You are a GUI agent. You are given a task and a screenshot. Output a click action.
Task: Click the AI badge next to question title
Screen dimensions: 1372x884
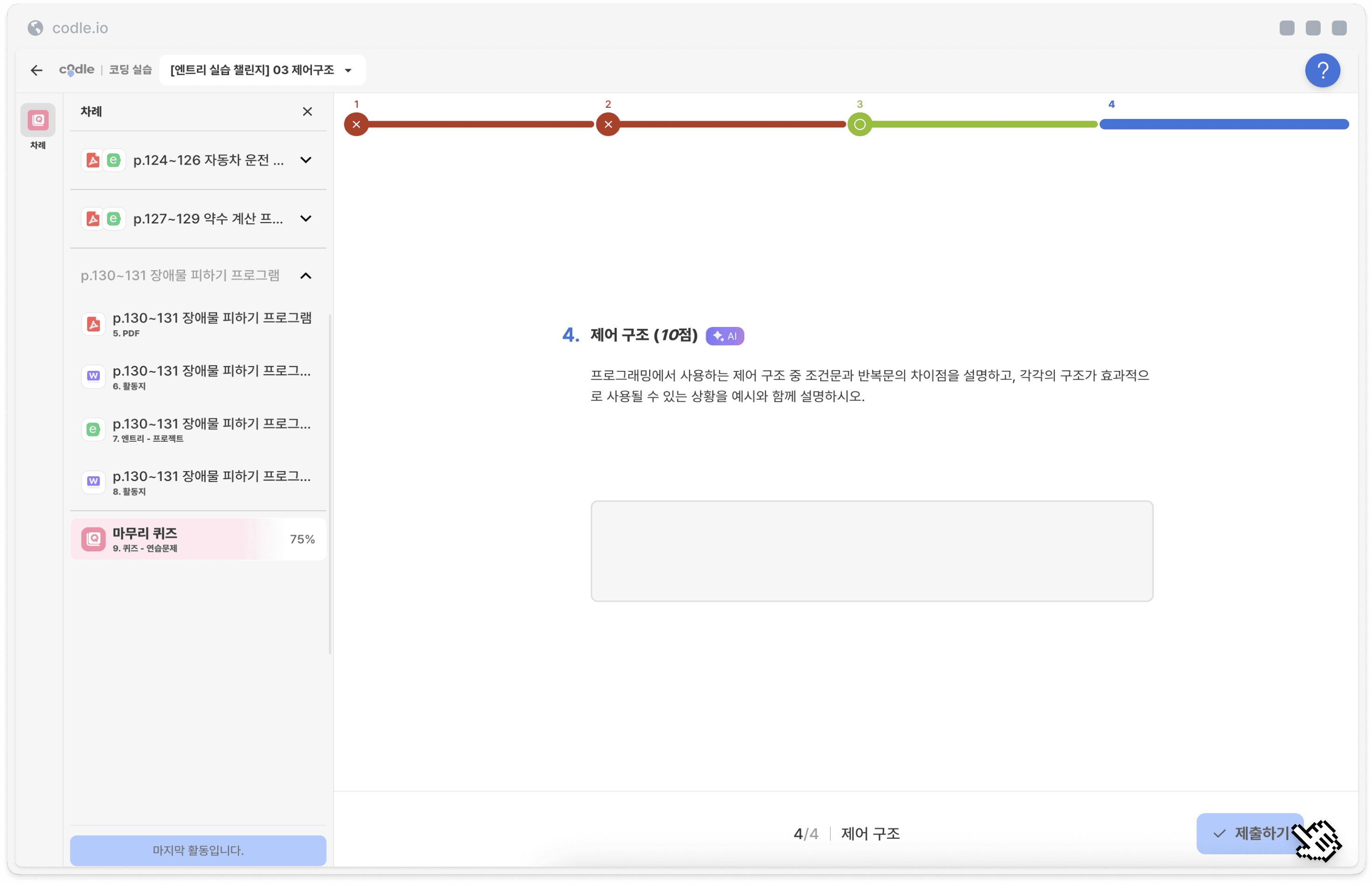pyautogui.click(x=725, y=336)
